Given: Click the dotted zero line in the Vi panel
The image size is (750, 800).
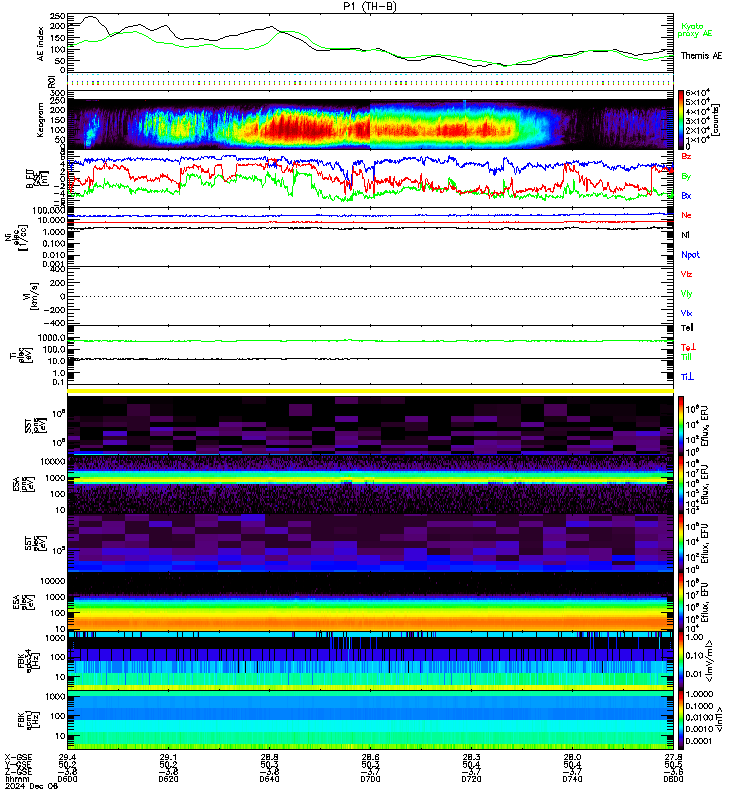Looking at the screenshot, I should (x=370, y=296).
